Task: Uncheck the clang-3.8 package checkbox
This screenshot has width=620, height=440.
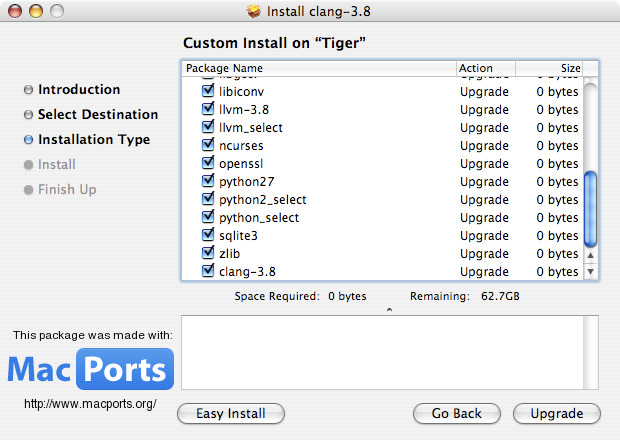Action: click(x=208, y=270)
